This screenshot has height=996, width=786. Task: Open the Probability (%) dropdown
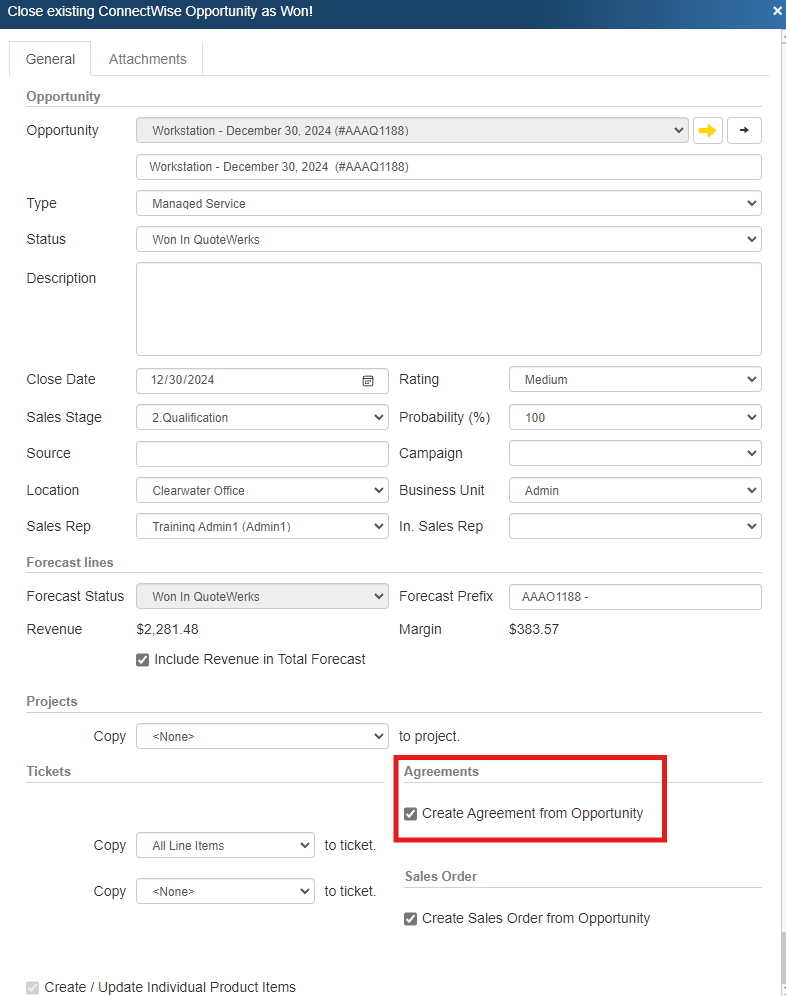(635, 417)
